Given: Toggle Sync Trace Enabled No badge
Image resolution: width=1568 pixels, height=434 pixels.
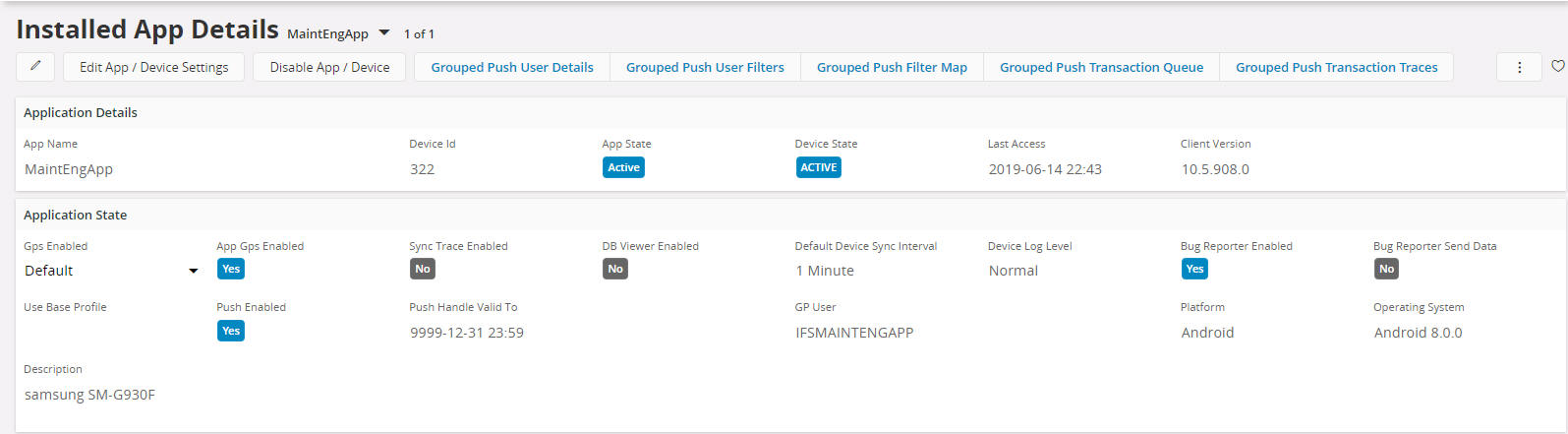Looking at the screenshot, I should pyautogui.click(x=423, y=269).
